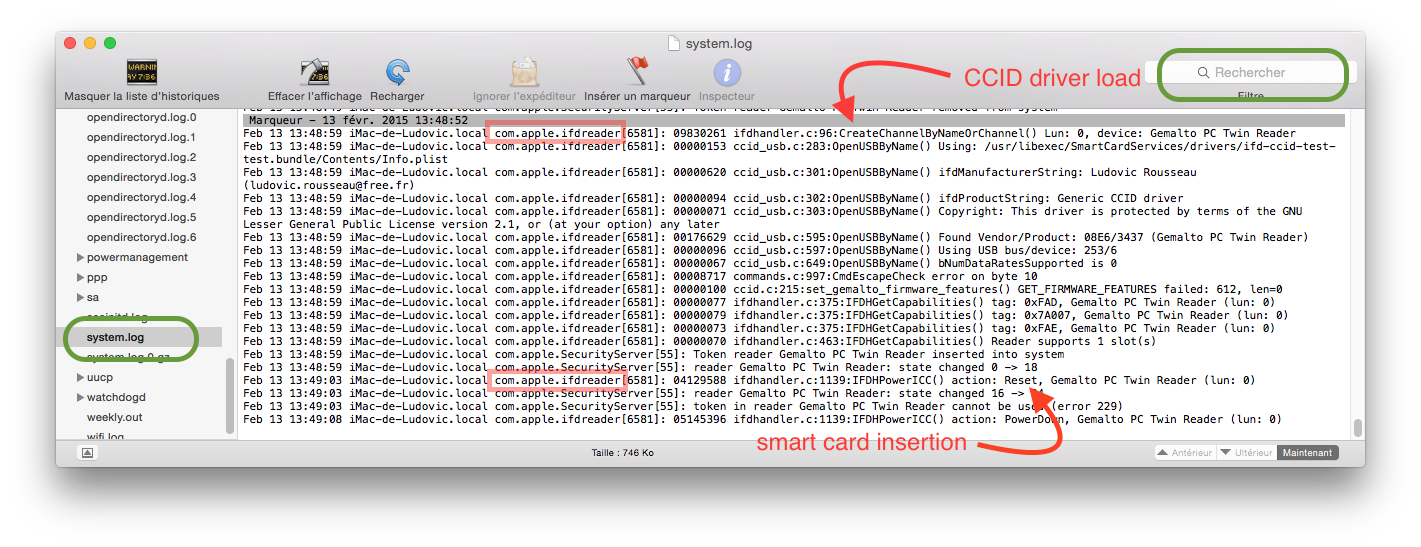Select opendirectoryd.log.4 in the list
Screen dimensions: 1421x547
pyautogui.click(x=141, y=197)
